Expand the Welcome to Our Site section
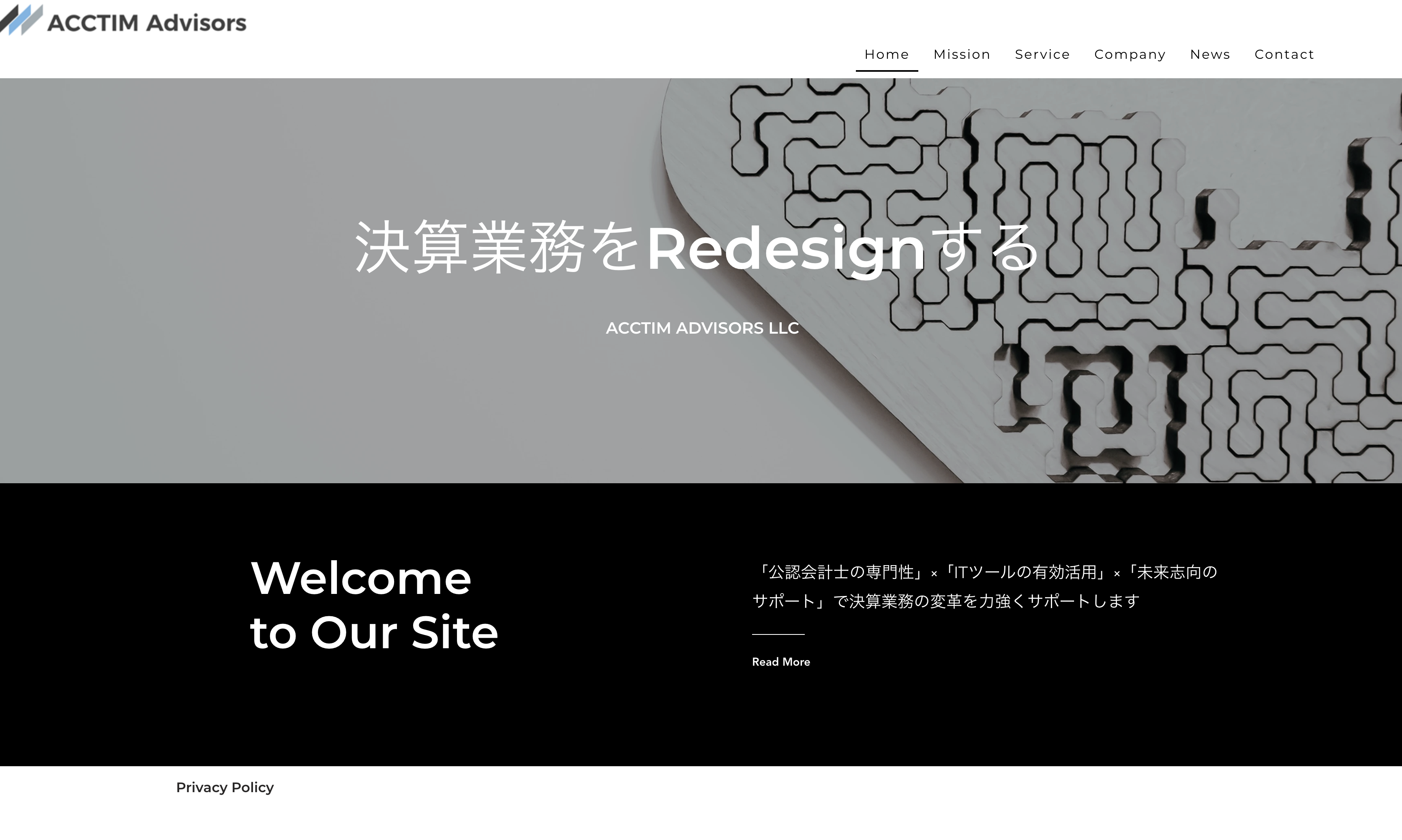1402x840 pixels. coord(781,661)
